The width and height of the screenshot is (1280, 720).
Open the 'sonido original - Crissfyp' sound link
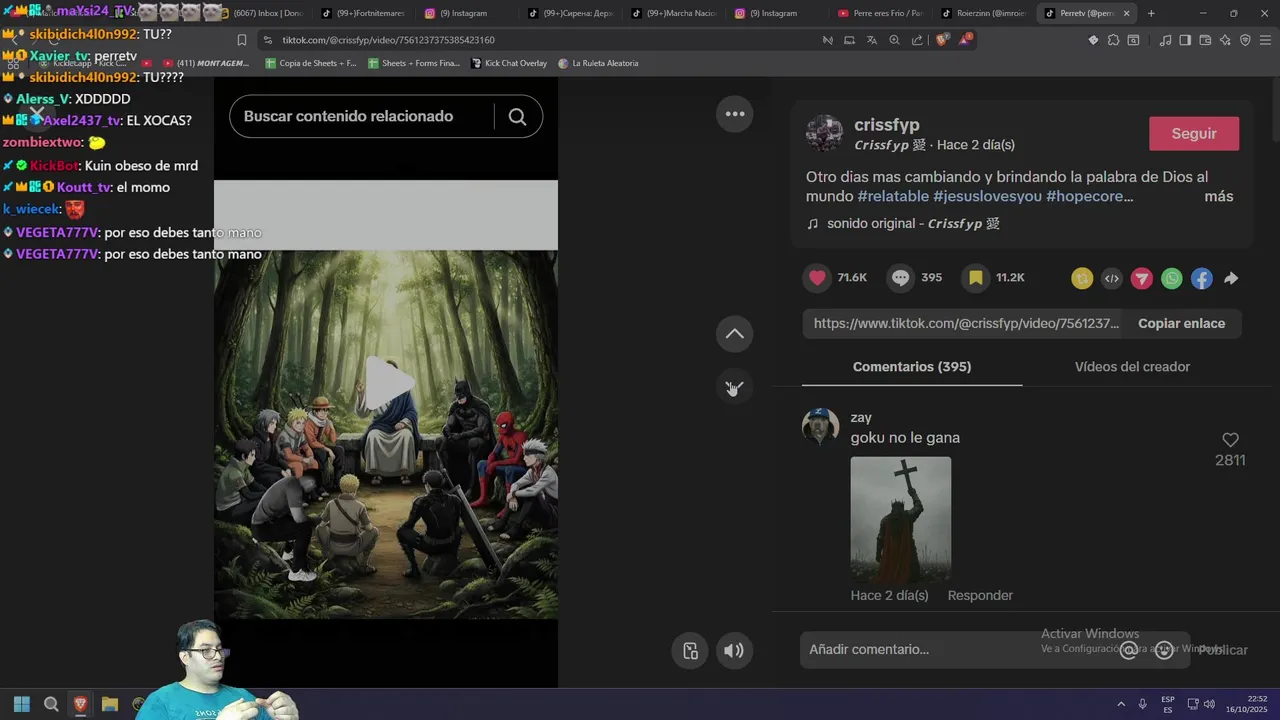click(904, 224)
